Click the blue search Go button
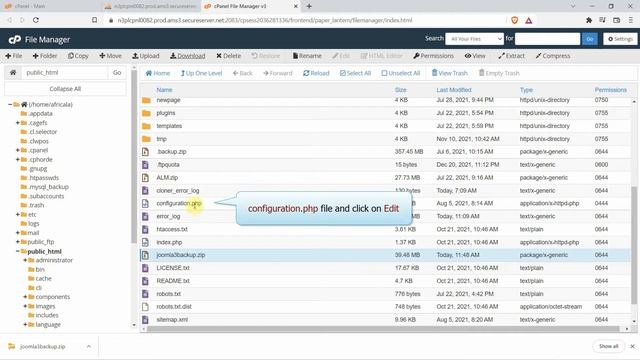 point(590,39)
